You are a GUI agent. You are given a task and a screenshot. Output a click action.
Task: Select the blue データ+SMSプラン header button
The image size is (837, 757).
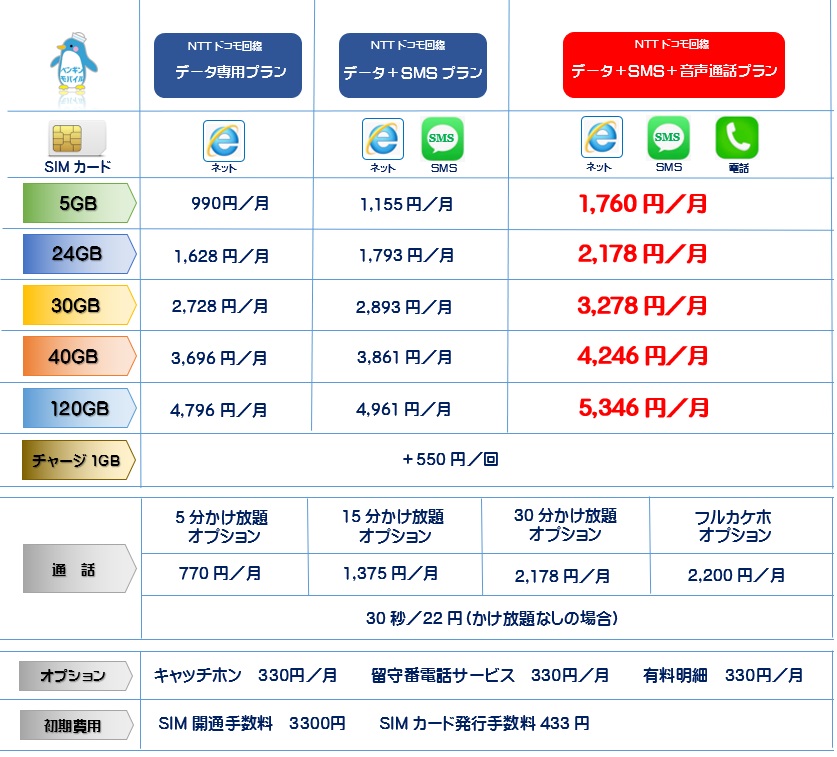tap(413, 65)
